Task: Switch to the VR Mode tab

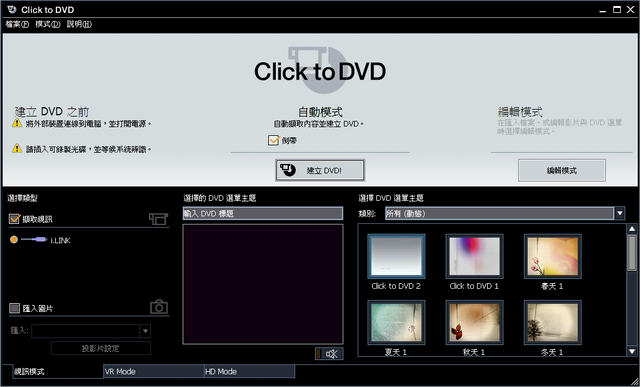Action: coord(153,371)
